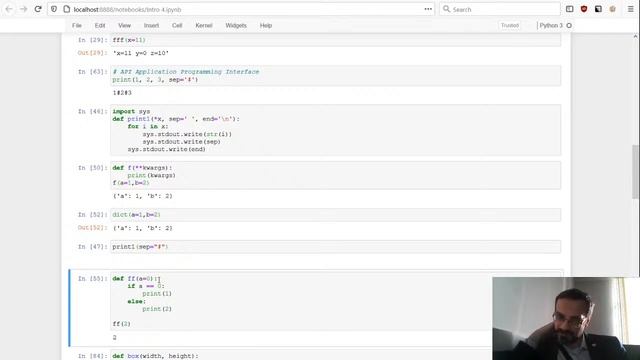
Task: Click the In [63] prompt
Action: tap(93, 71)
